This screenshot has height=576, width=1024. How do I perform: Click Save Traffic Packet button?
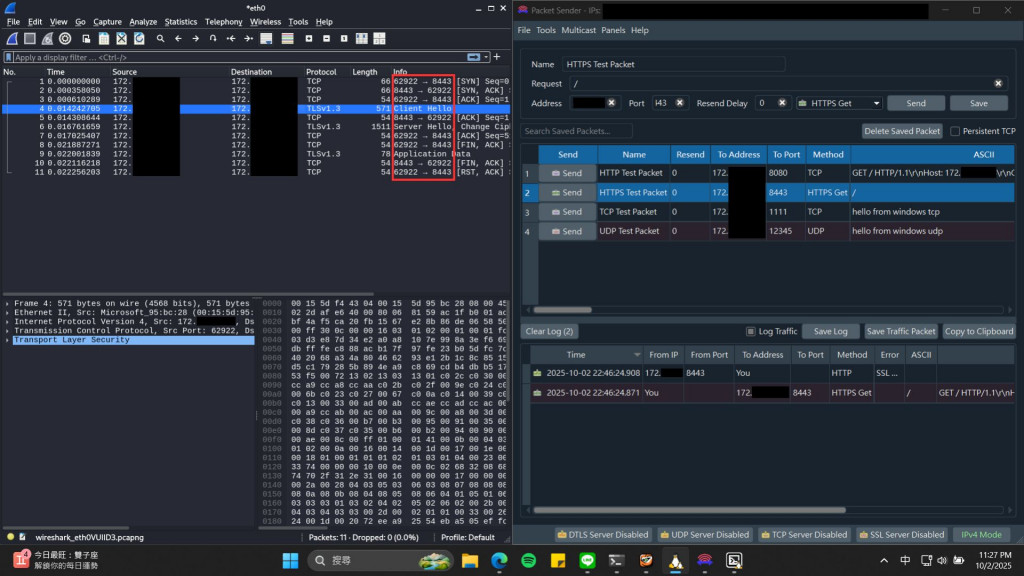tap(901, 332)
